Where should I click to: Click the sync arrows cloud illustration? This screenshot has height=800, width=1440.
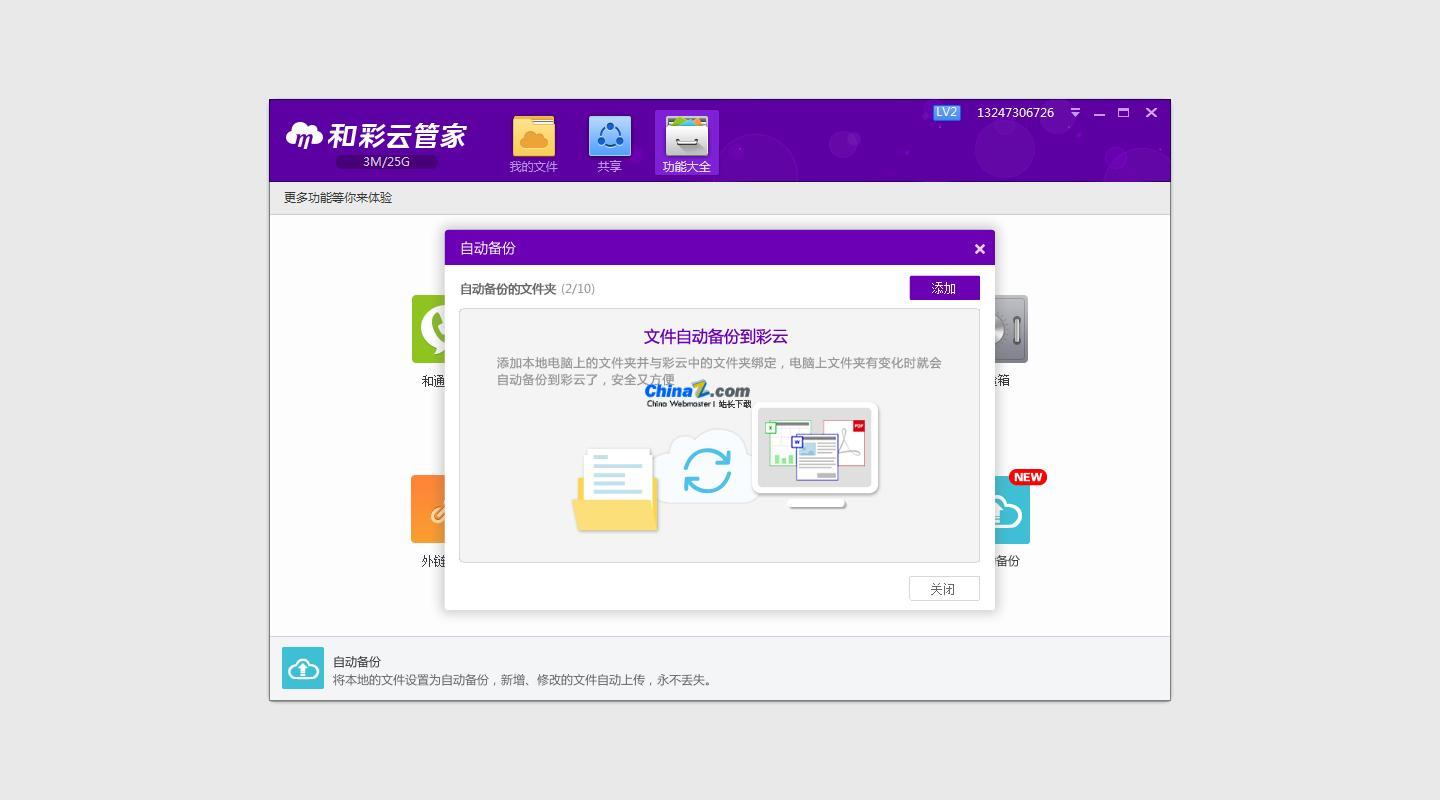pos(706,468)
